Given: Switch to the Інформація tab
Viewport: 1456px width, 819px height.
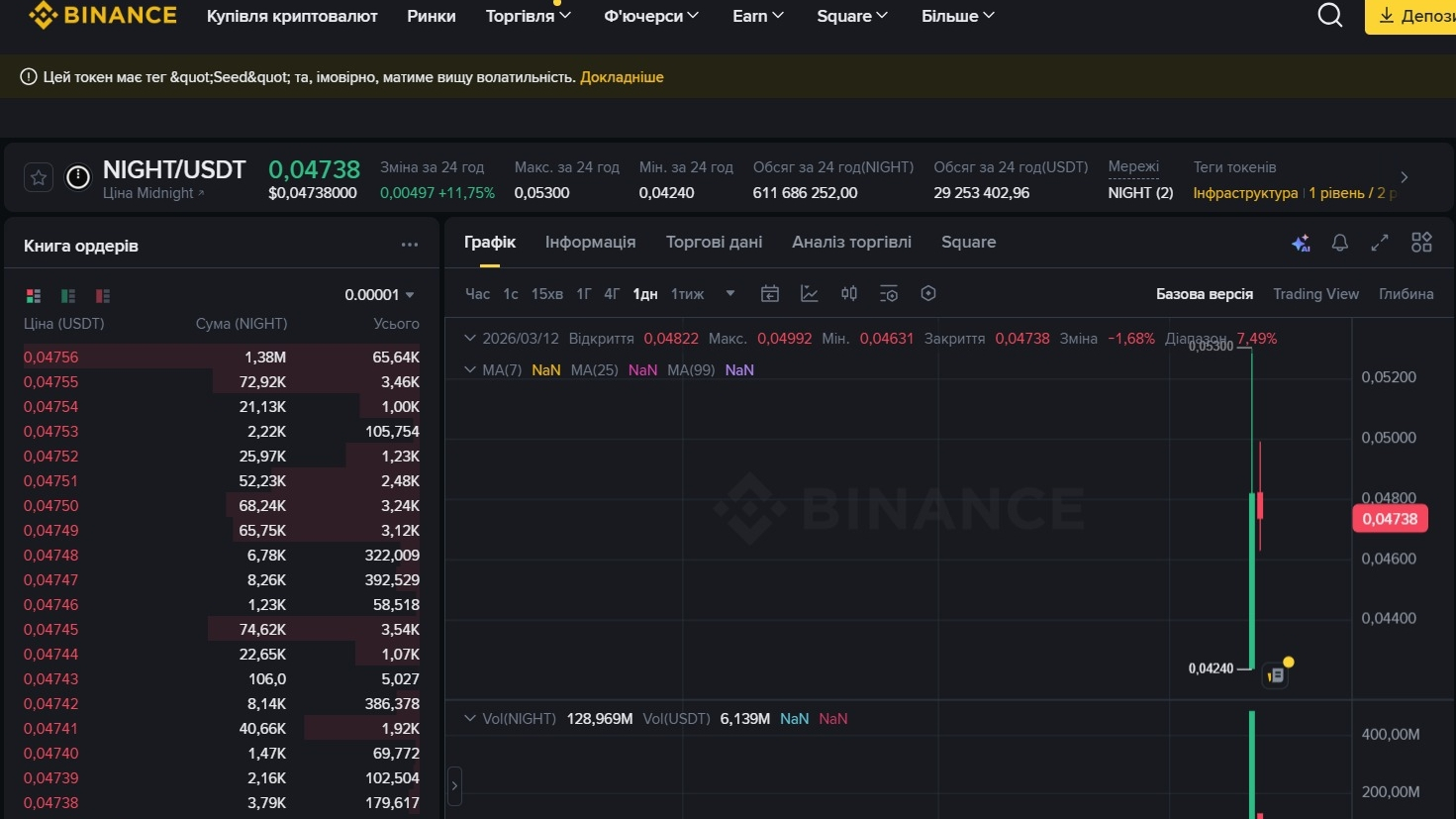Looking at the screenshot, I should (590, 243).
